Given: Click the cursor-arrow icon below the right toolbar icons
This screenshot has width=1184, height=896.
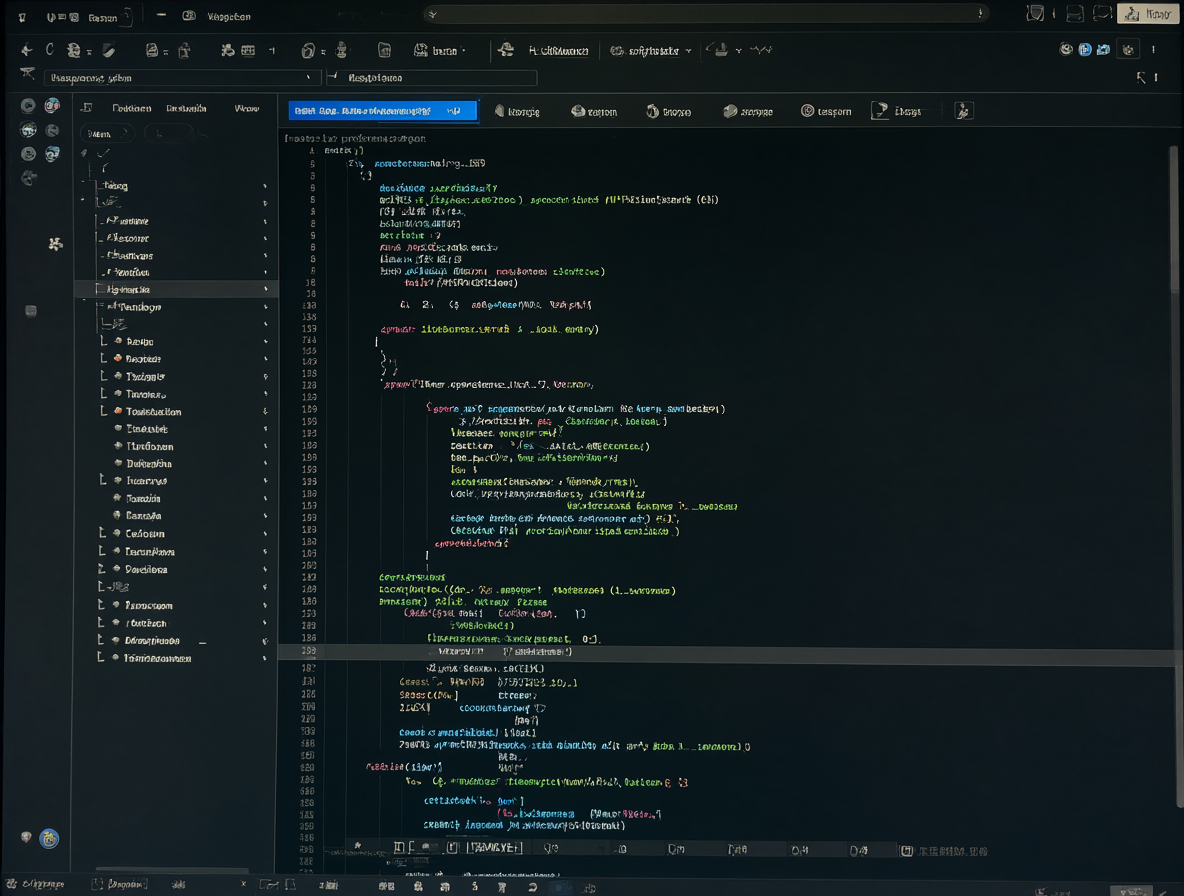Looking at the screenshot, I should 1141,78.
